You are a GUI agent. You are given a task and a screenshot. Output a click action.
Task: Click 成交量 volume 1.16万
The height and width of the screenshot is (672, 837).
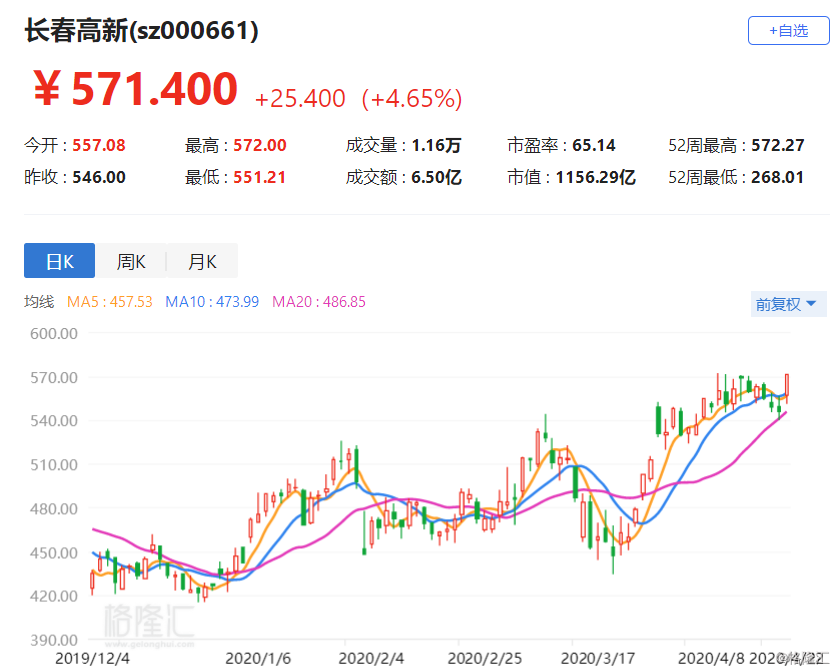click(436, 145)
